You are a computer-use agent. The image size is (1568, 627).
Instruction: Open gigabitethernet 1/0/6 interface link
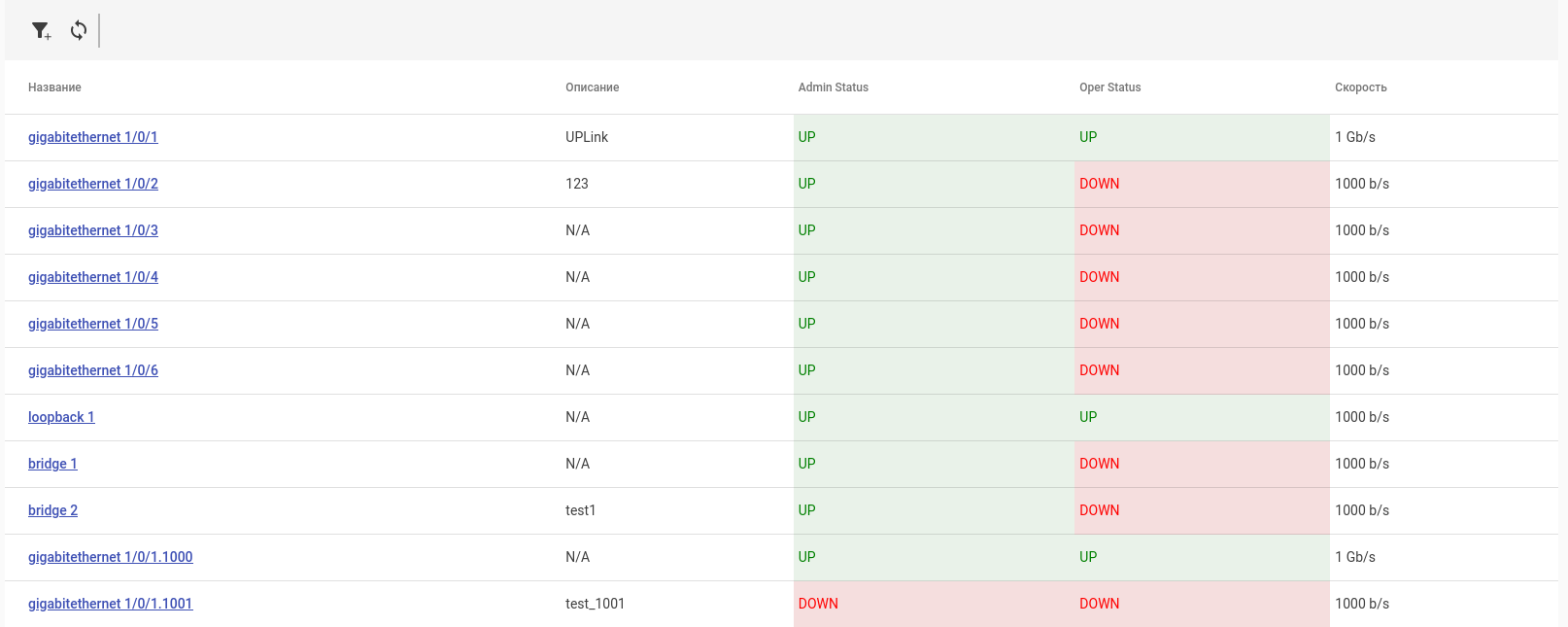point(92,370)
